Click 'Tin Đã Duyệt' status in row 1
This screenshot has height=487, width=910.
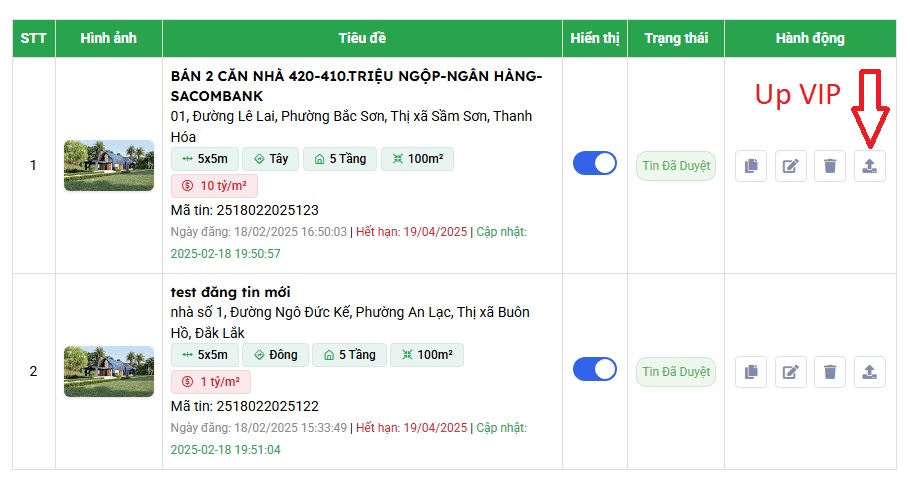(676, 166)
